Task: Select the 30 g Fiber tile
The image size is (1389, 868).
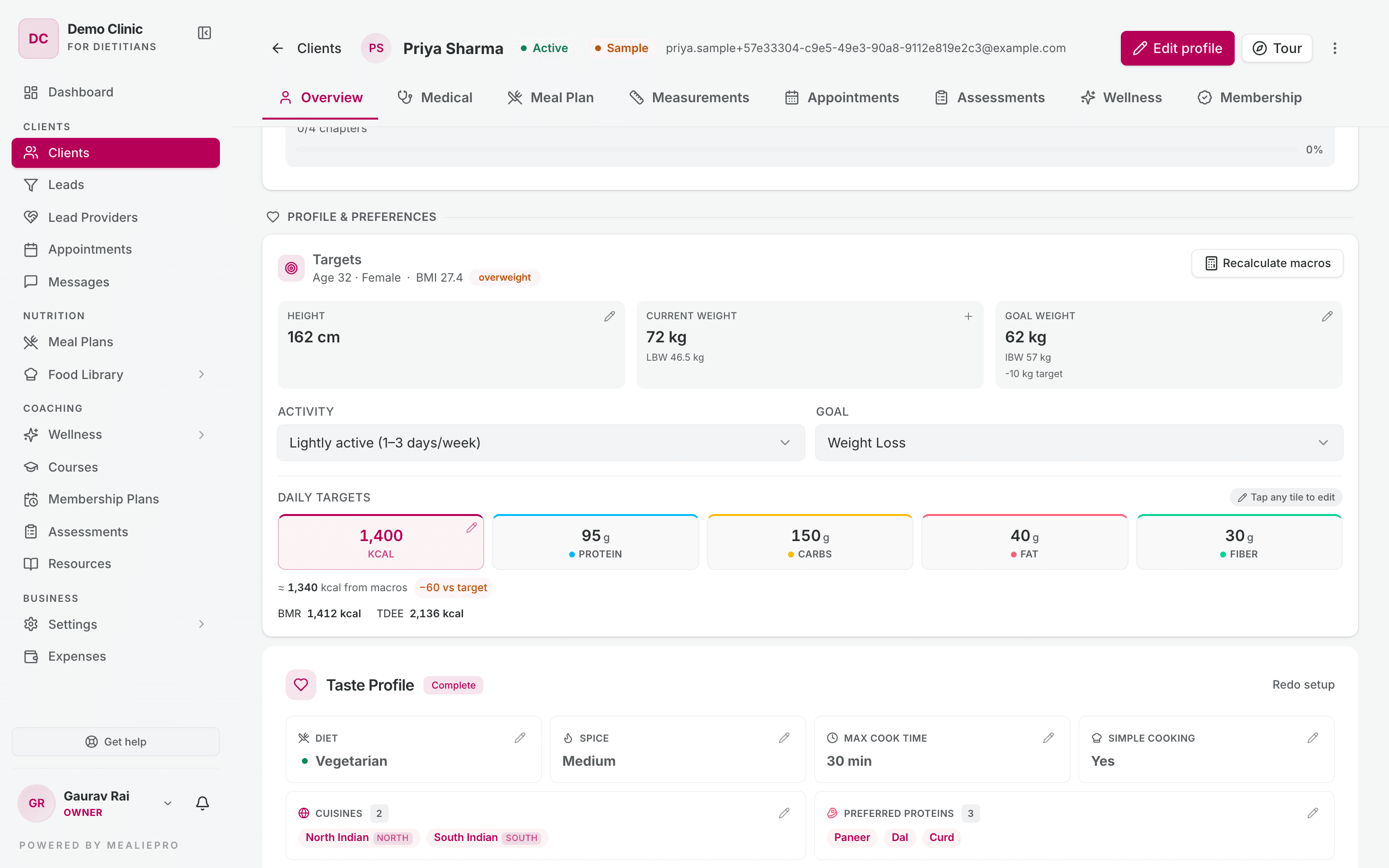Action: (x=1239, y=542)
